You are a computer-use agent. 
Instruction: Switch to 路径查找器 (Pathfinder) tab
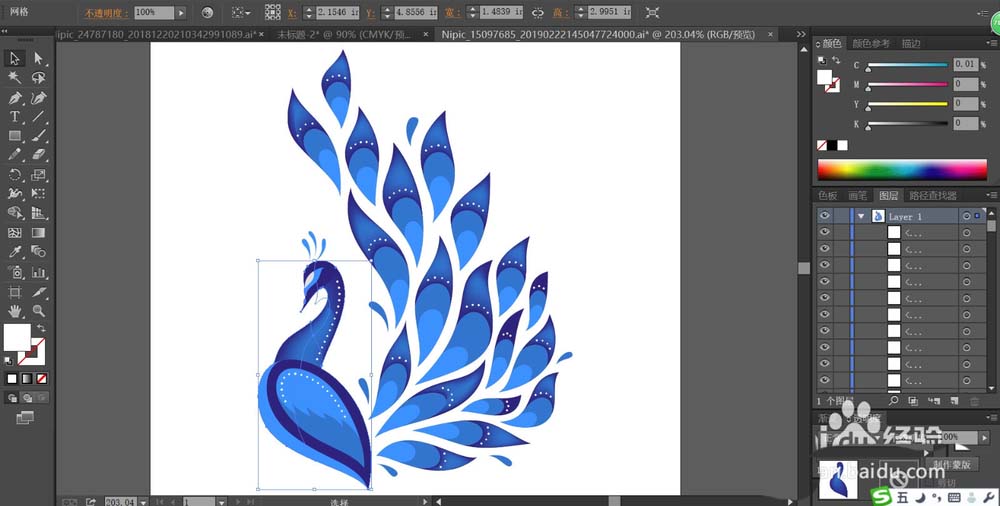pos(933,195)
